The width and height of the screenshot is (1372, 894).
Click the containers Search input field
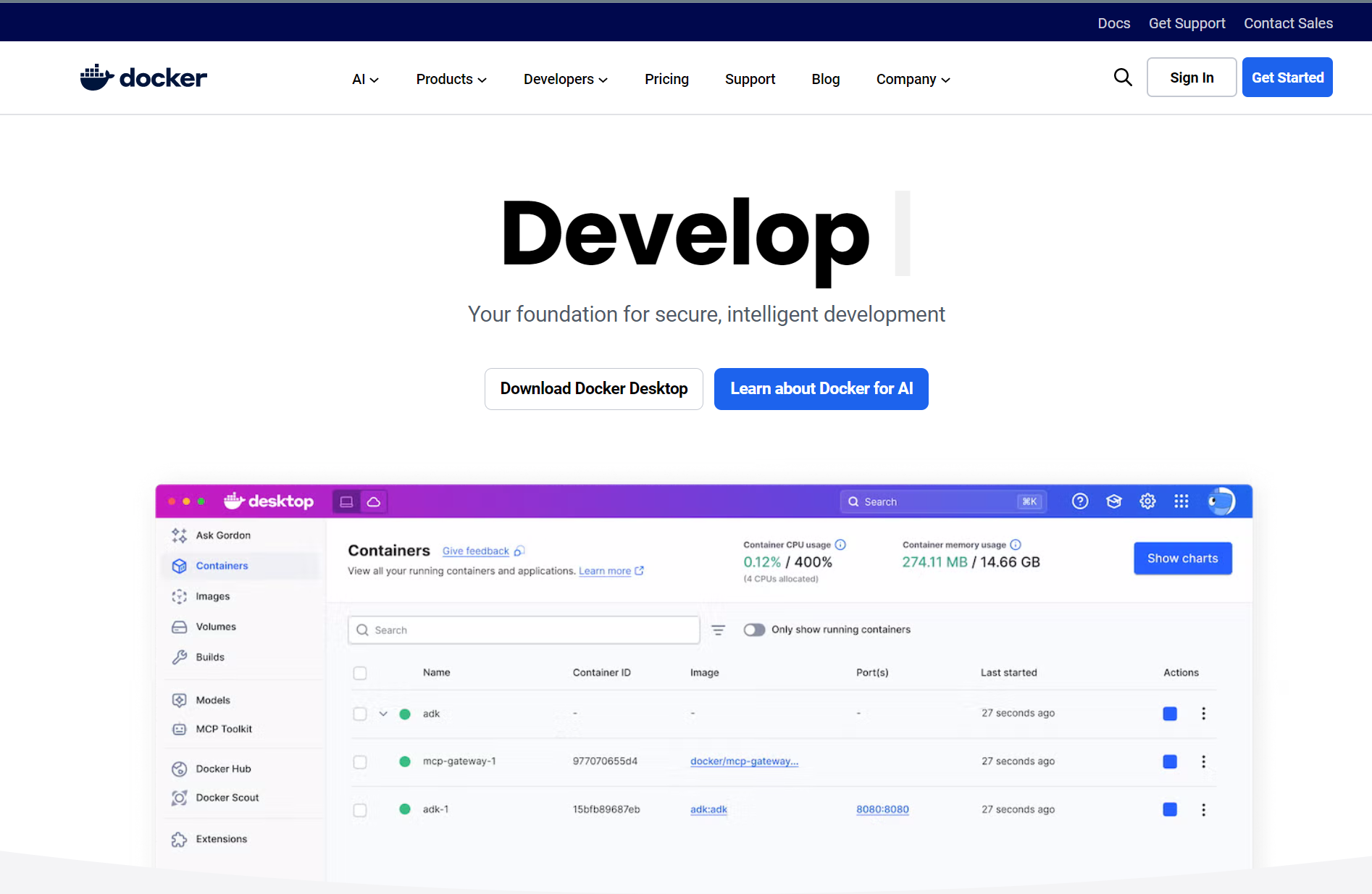click(x=524, y=630)
